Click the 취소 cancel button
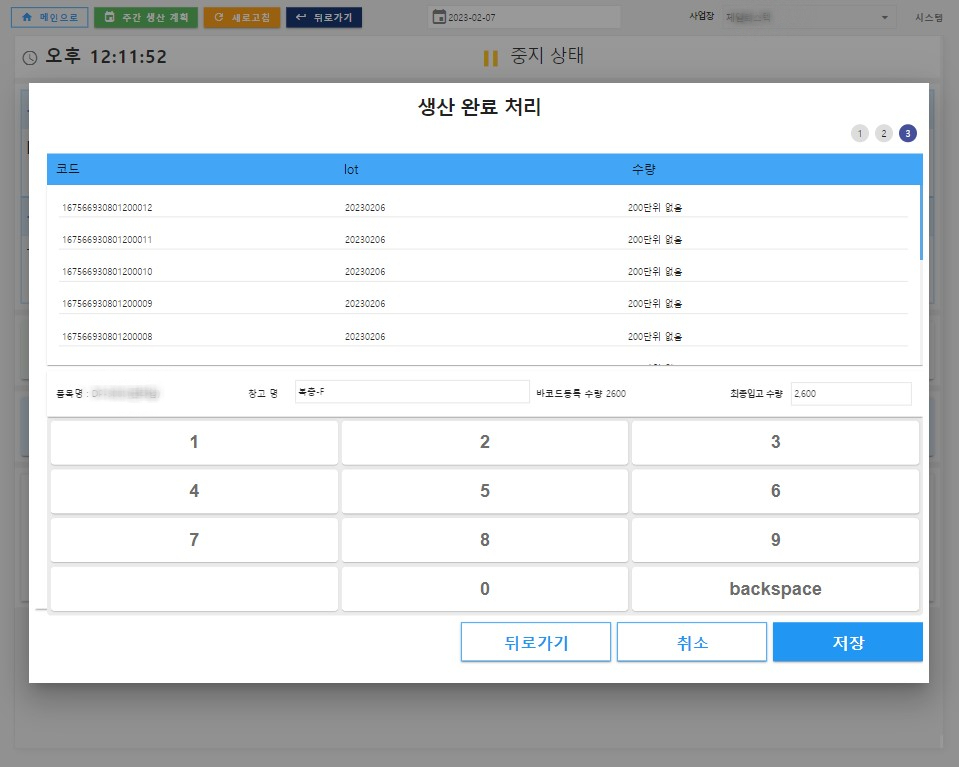The image size is (959, 767). [x=692, y=642]
